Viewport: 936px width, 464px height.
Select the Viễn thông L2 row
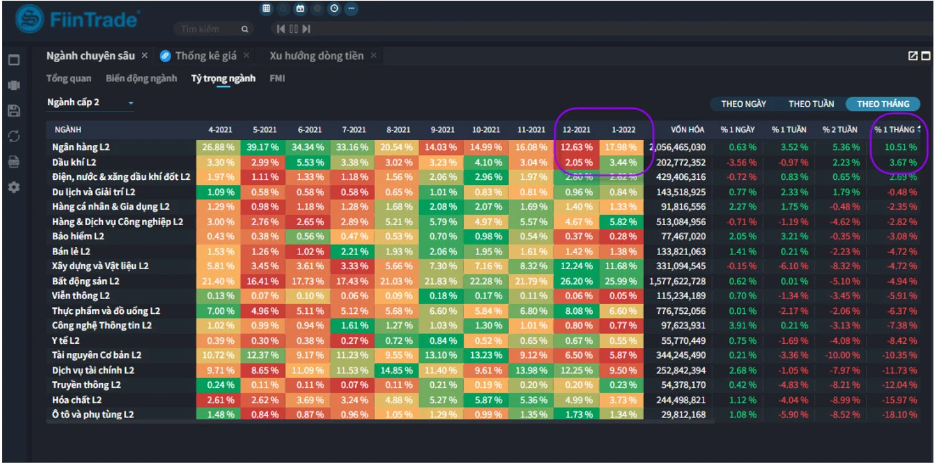click(x=484, y=296)
